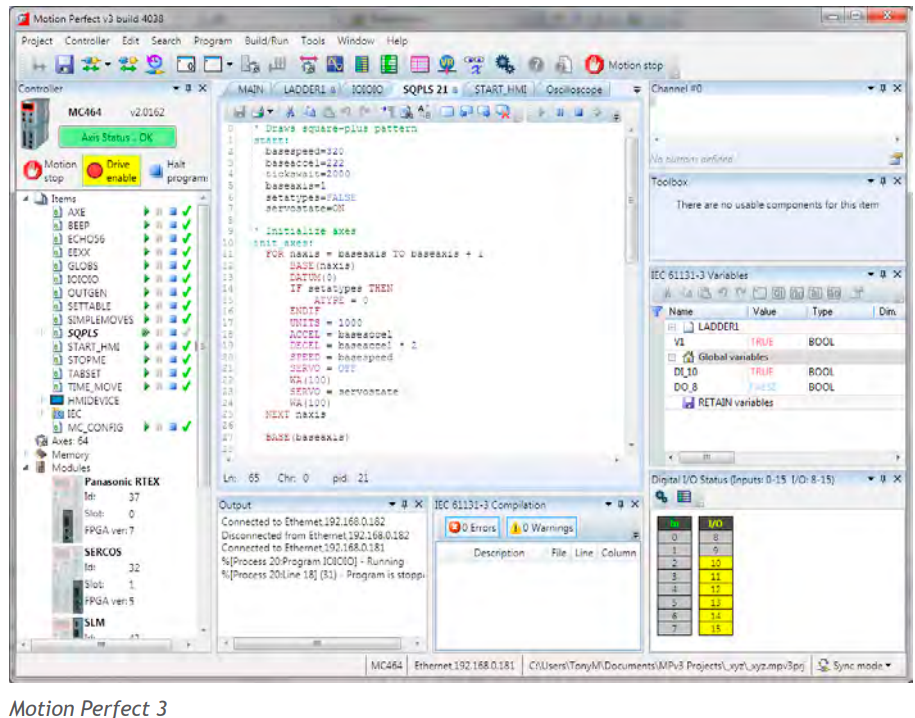Open the Tools menu
Viewport: 915px width, 718px height.
tap(313, 41)
